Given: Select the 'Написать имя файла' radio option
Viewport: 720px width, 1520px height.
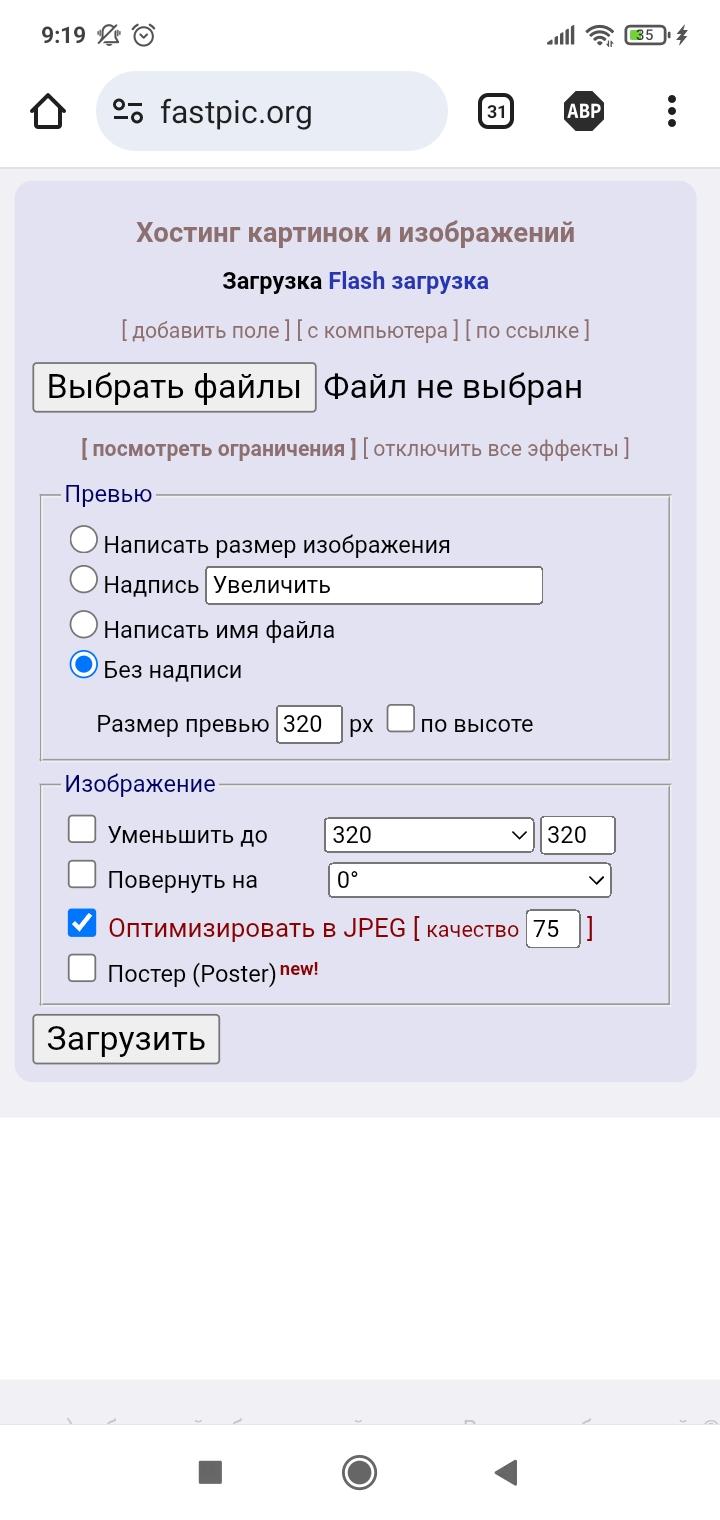Looking at the screenshot, I should coord(84,626).
